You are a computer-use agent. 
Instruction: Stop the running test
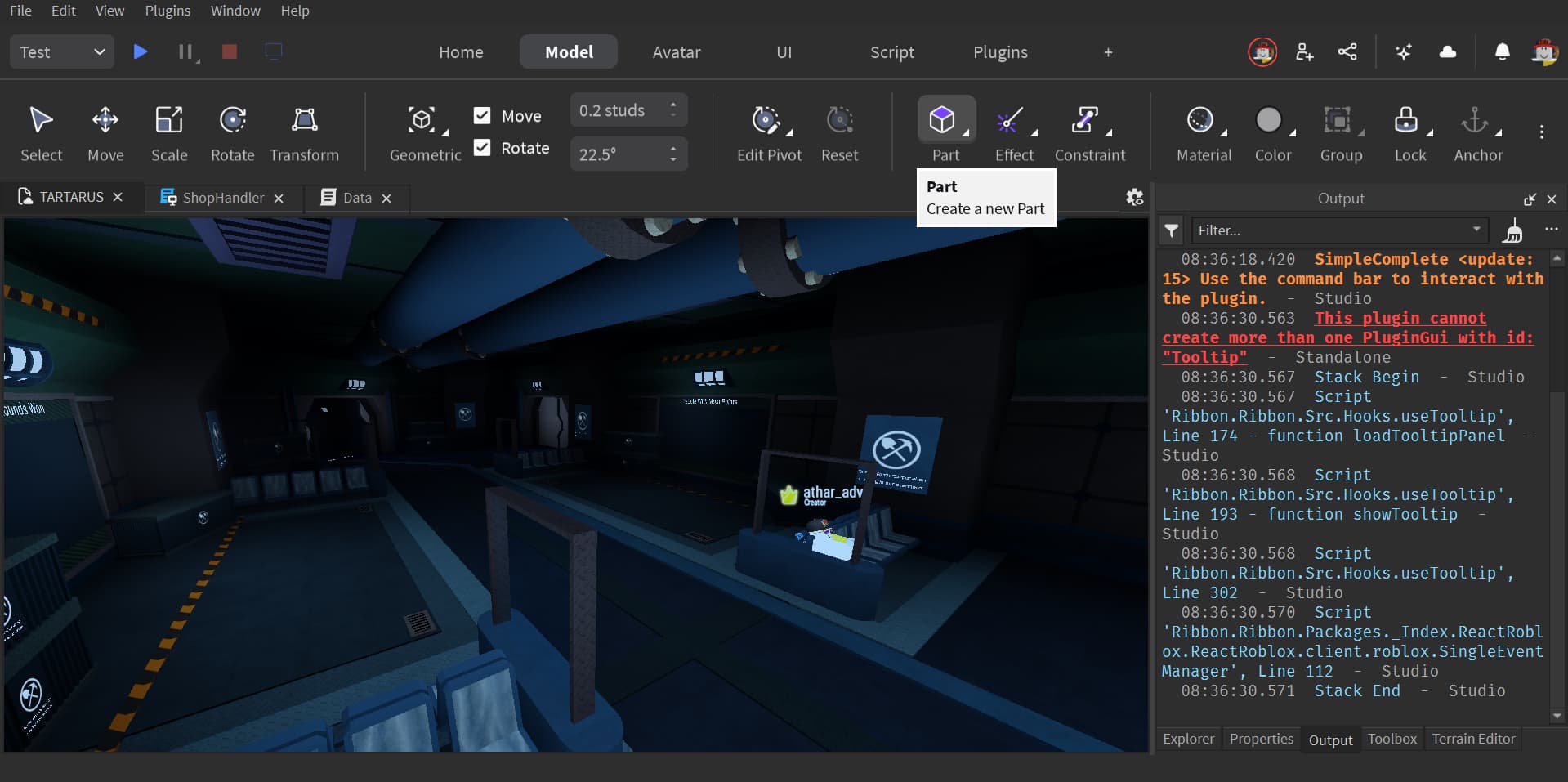point(229,51)
